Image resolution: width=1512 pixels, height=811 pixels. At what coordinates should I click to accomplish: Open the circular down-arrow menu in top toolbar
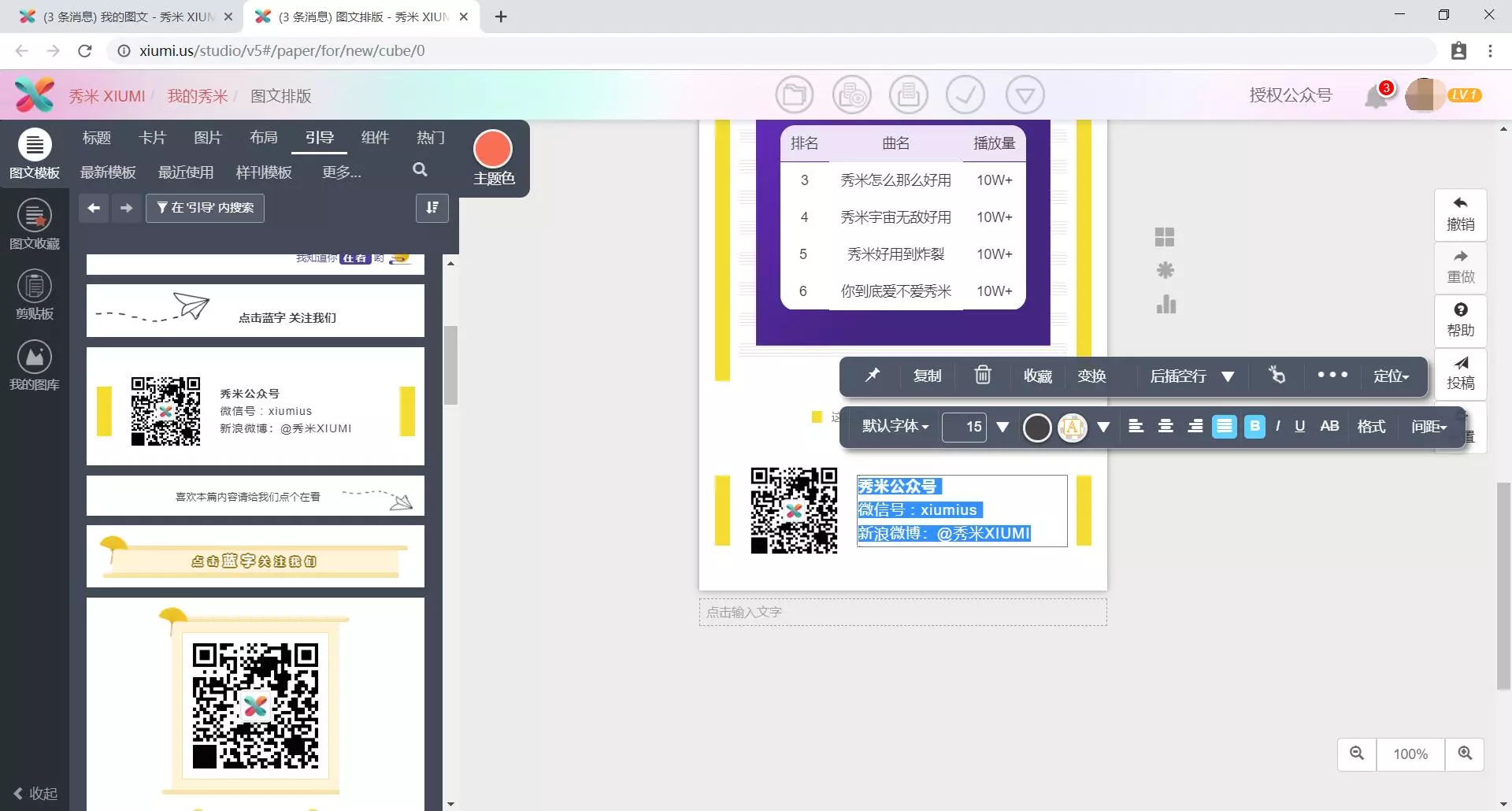click(1025, 95)
